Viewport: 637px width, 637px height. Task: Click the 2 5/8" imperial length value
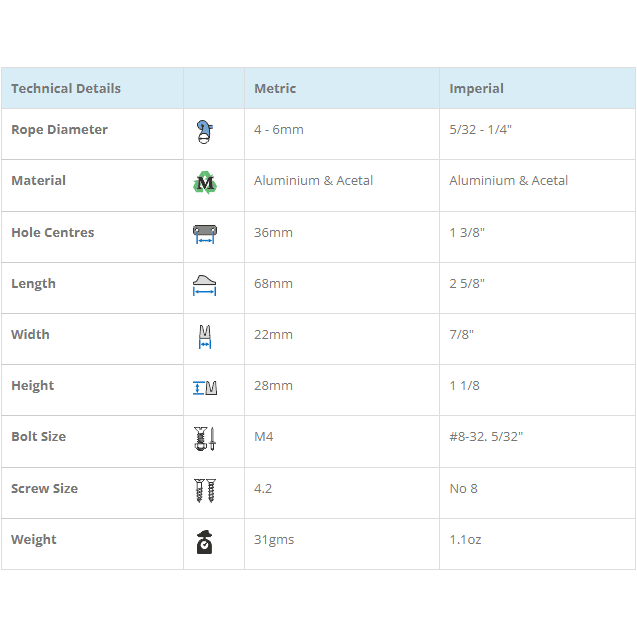467,284
